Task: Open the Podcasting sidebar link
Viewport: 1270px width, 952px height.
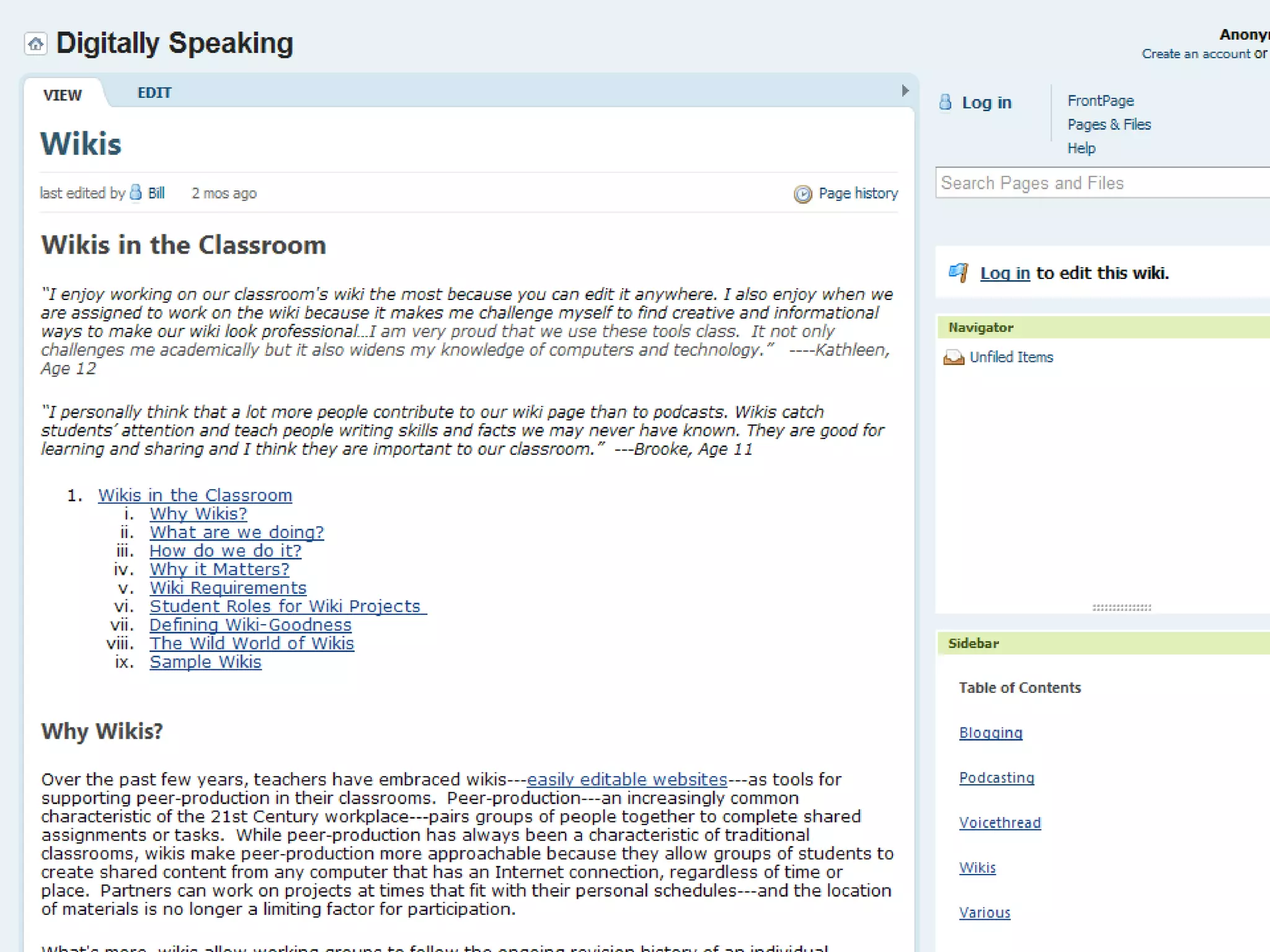Action: tap(997, 778)
